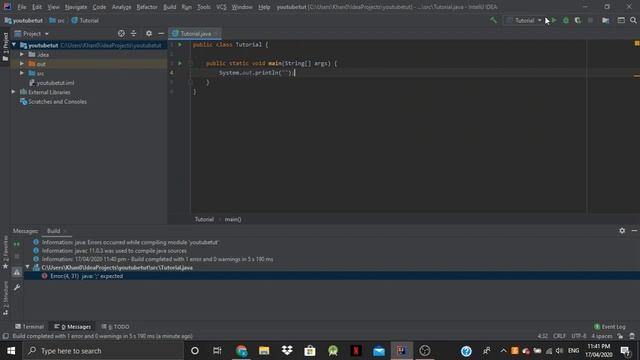The width and height of the screenshot is (640, 360).
Task: Click the rerun/build icon in Messages panel
Action: point(17,244)
